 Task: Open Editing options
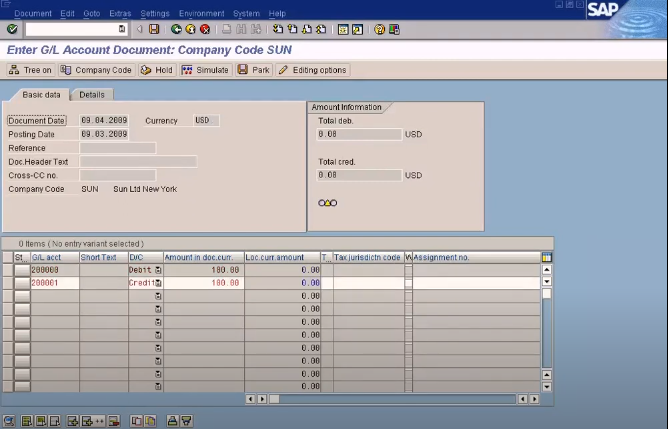click(x=313, y=70)
